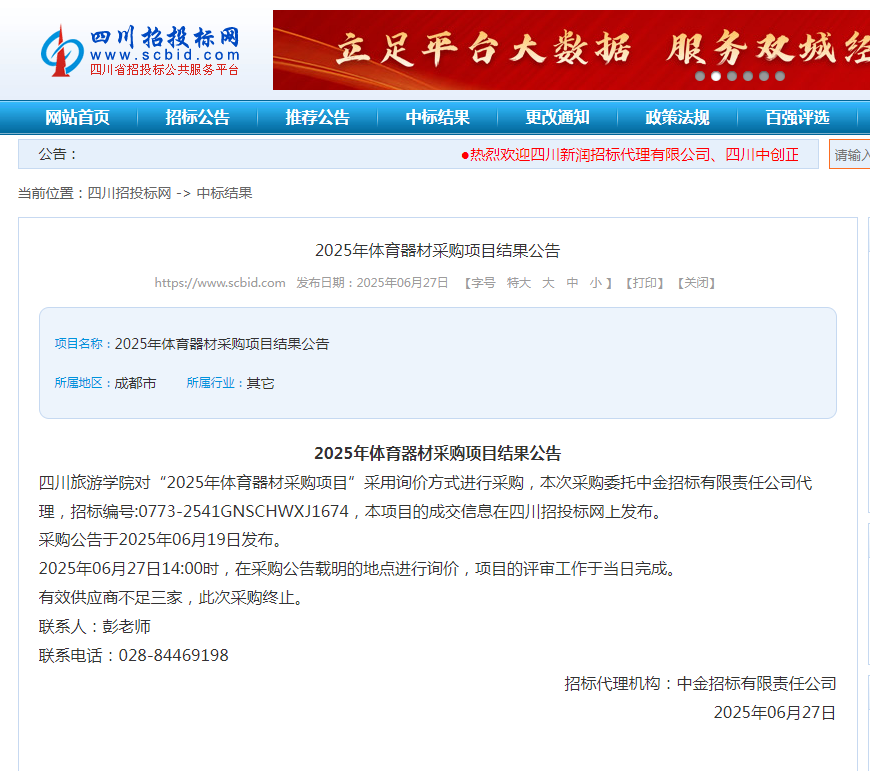
Task: Open the 推荐公告 navigation tab
Action: [x=317, y=118]
